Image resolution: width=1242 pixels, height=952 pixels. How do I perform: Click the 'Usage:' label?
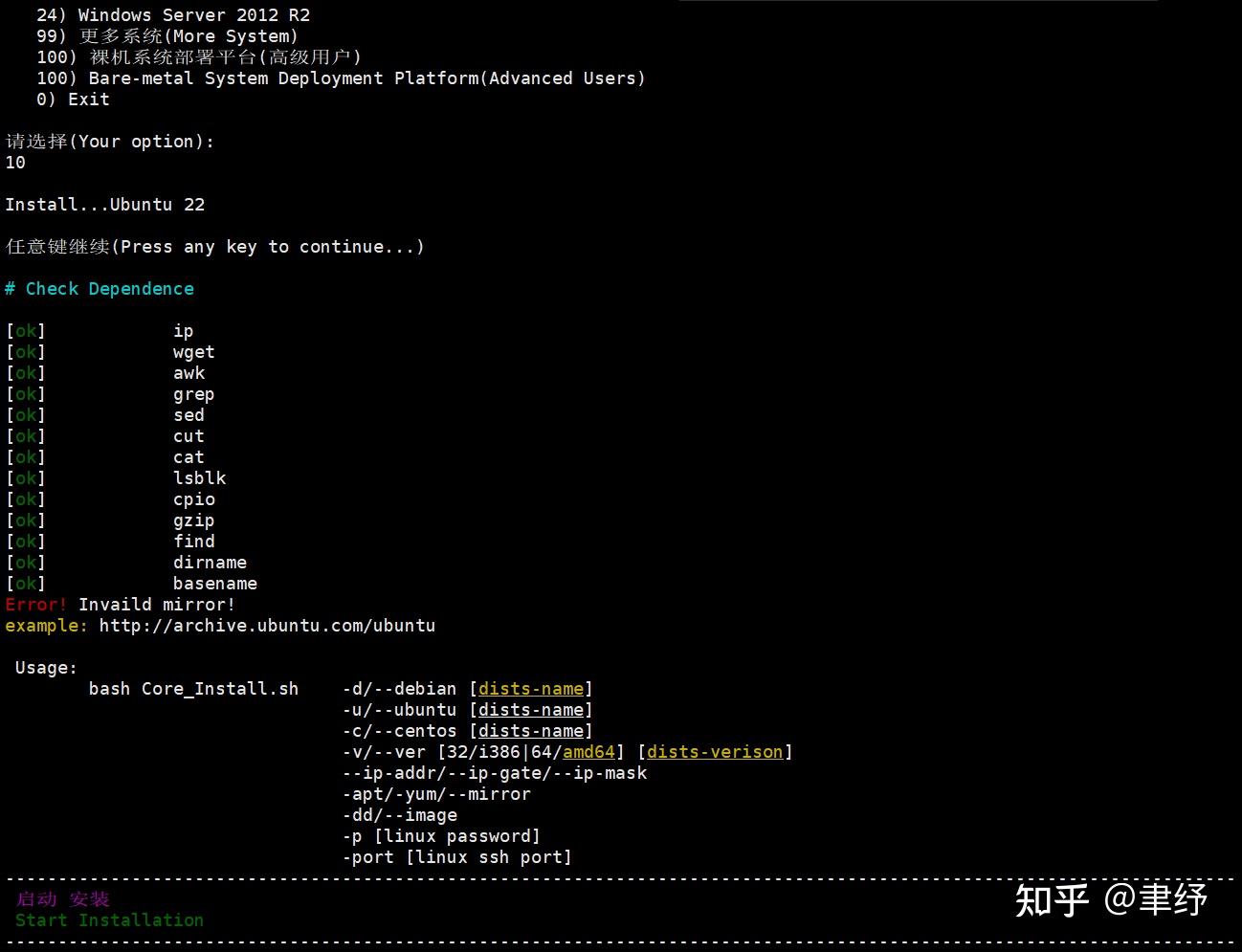tap(47, 668)
